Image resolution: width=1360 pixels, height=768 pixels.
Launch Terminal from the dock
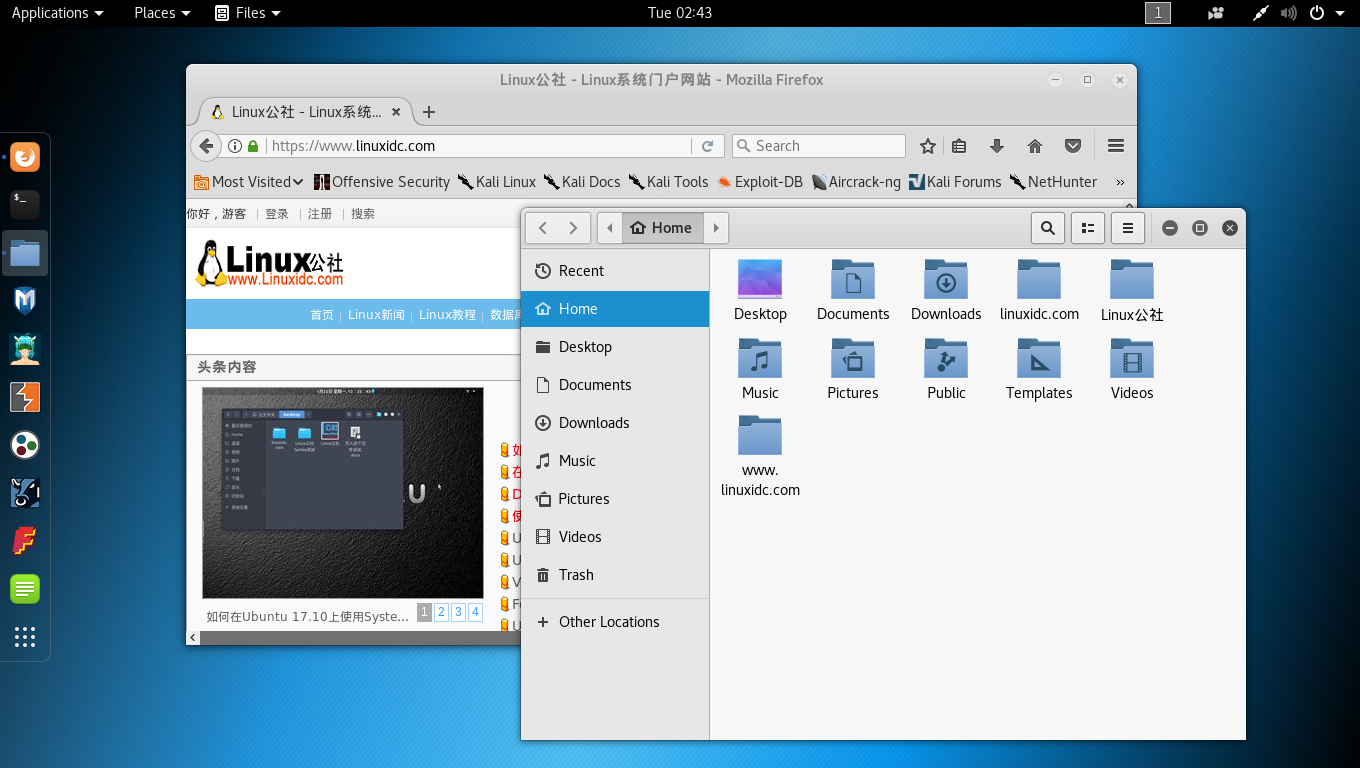tap(25, 205)
